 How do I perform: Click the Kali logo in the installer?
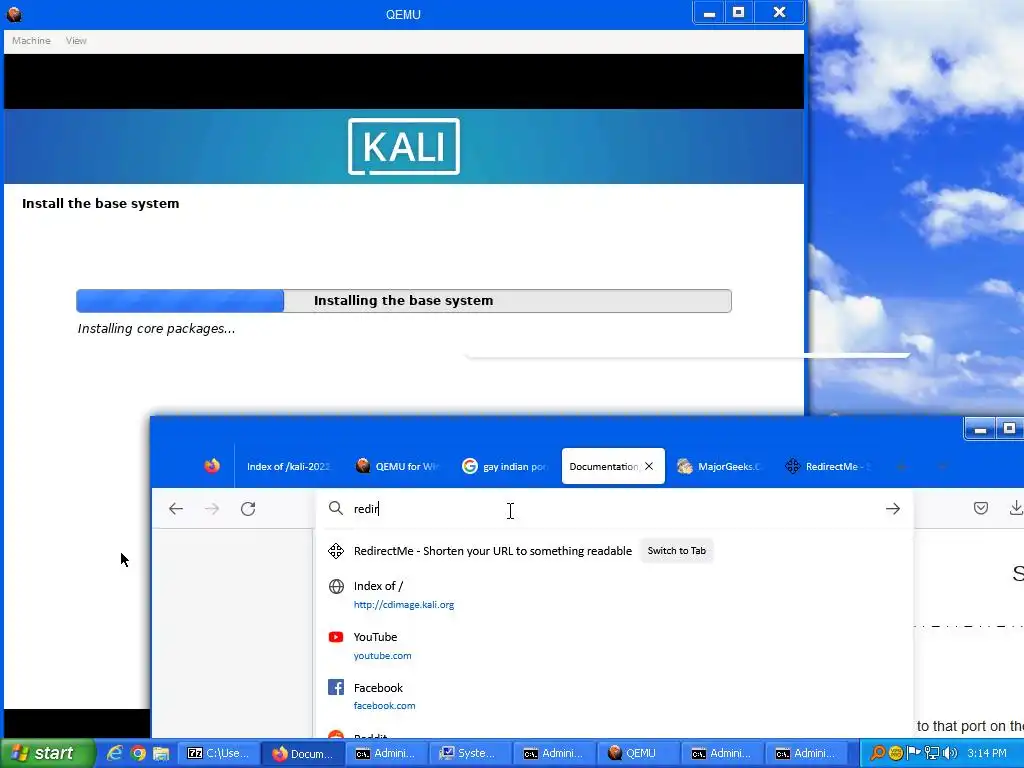tap(404, 146)
